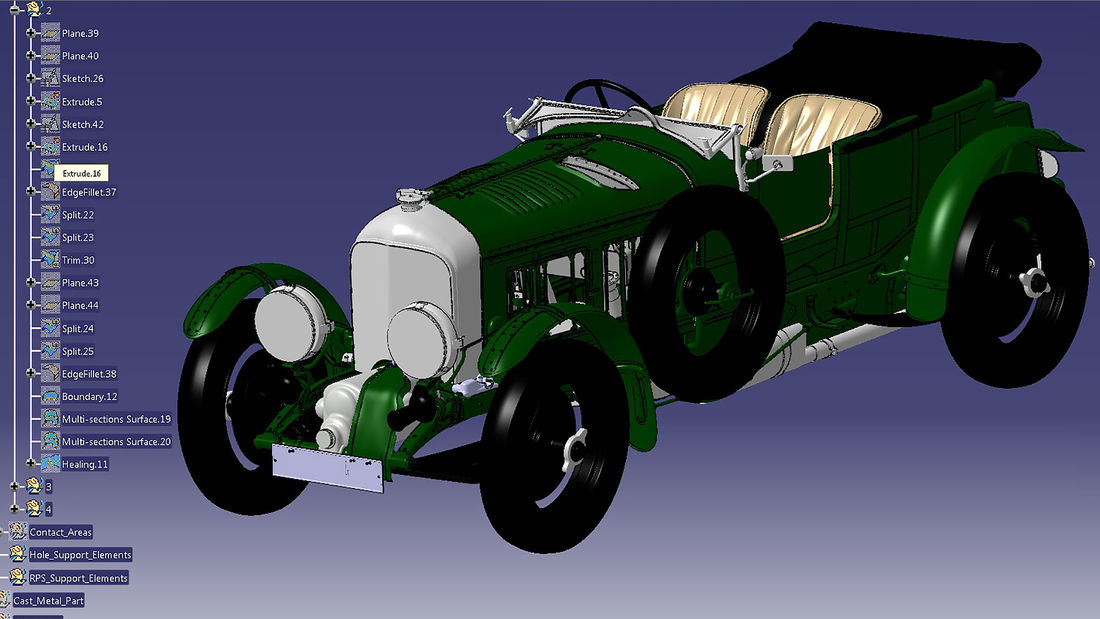Click the Healing.11 feature icon
This screenshot has width=1100, height=619.
tap(50, 464)
